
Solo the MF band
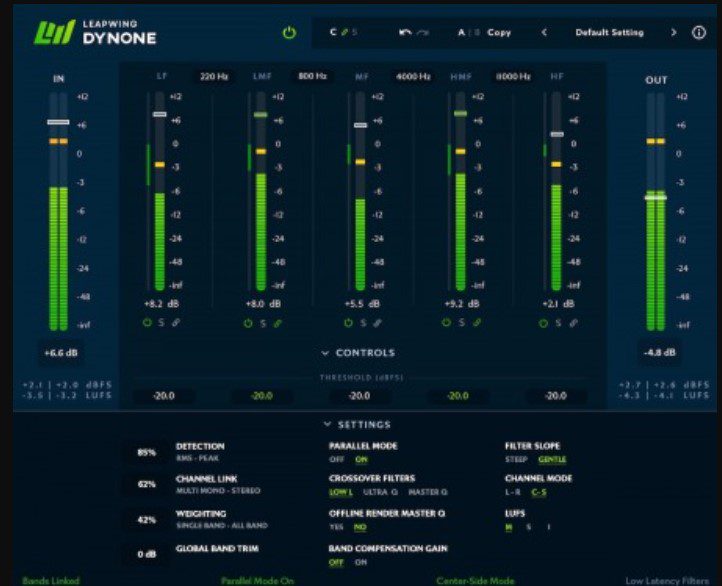363,323
